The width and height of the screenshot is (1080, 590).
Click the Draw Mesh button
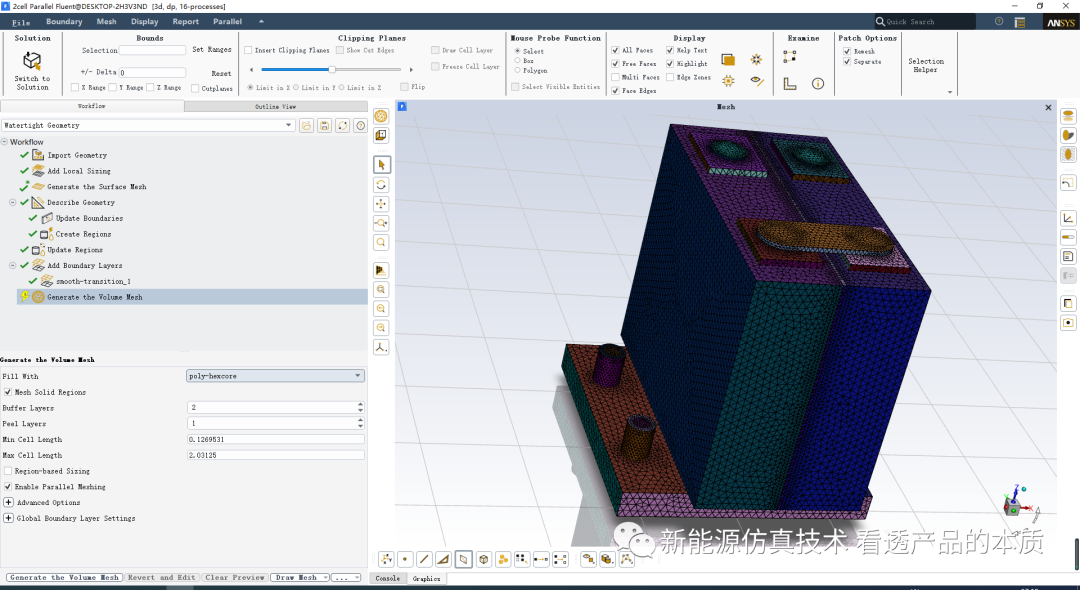295,578
